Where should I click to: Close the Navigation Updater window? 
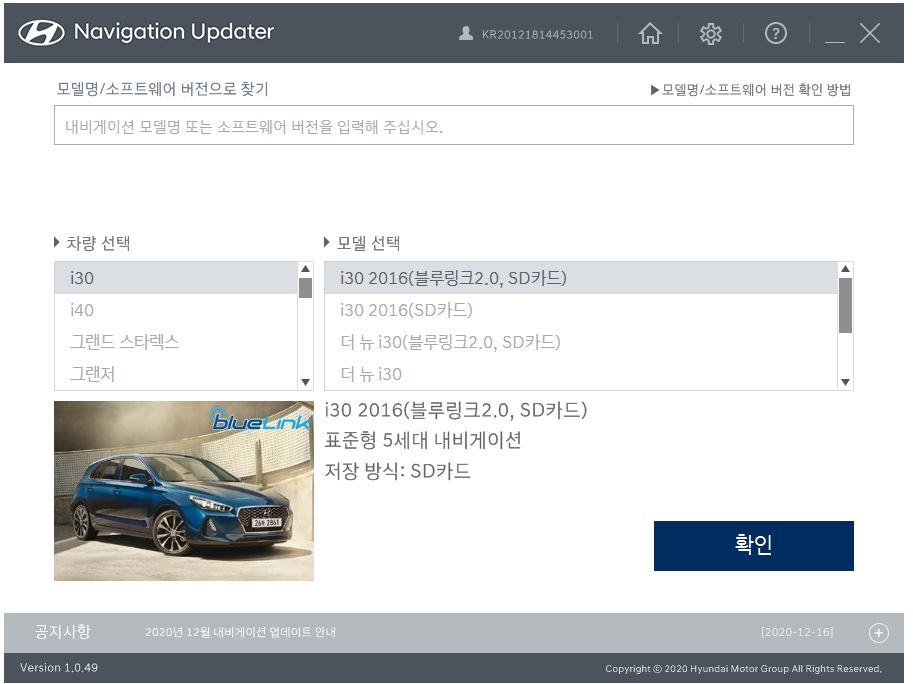point(869,33)
